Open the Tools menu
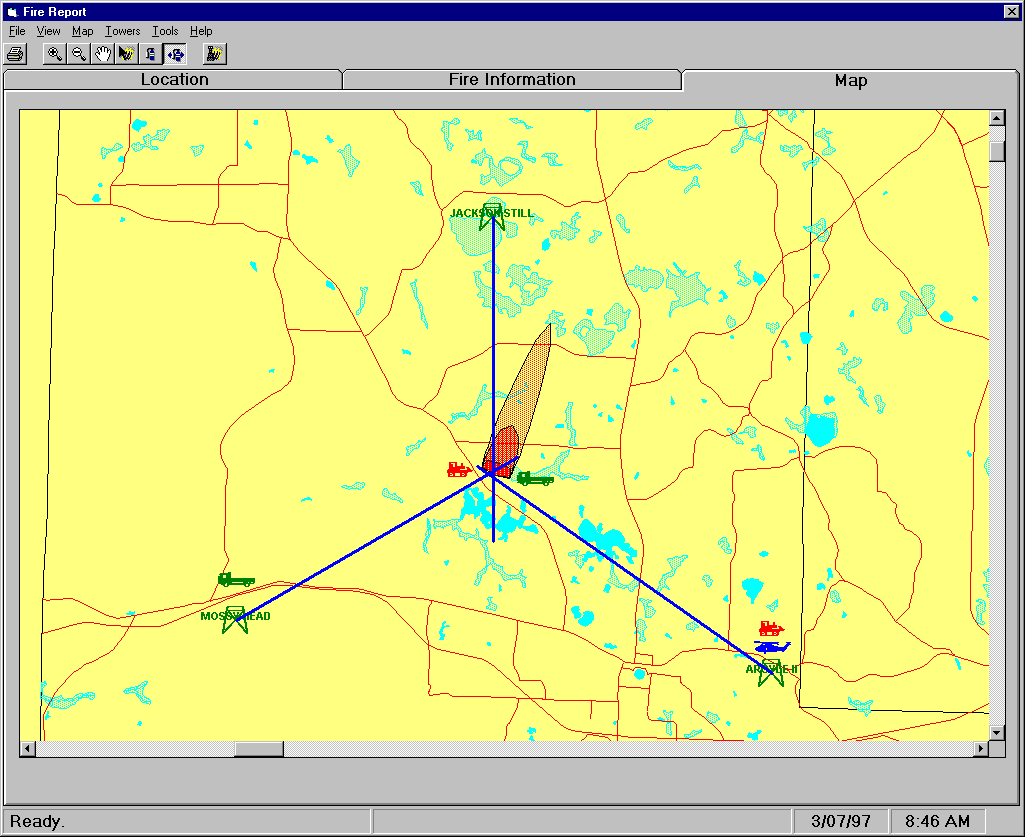 tap(165, 31)
